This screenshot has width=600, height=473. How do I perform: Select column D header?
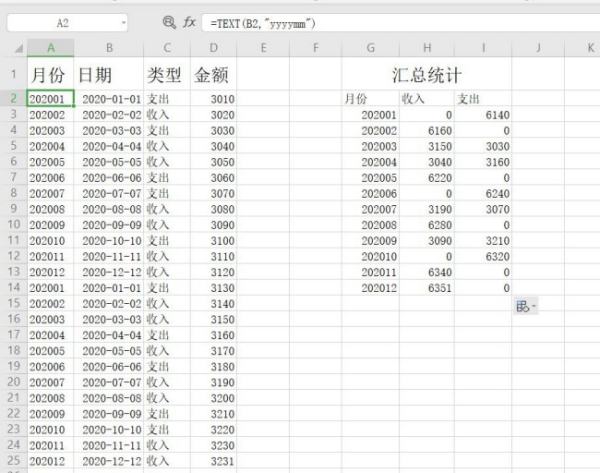pyautogui.click(x=213, y=48)
